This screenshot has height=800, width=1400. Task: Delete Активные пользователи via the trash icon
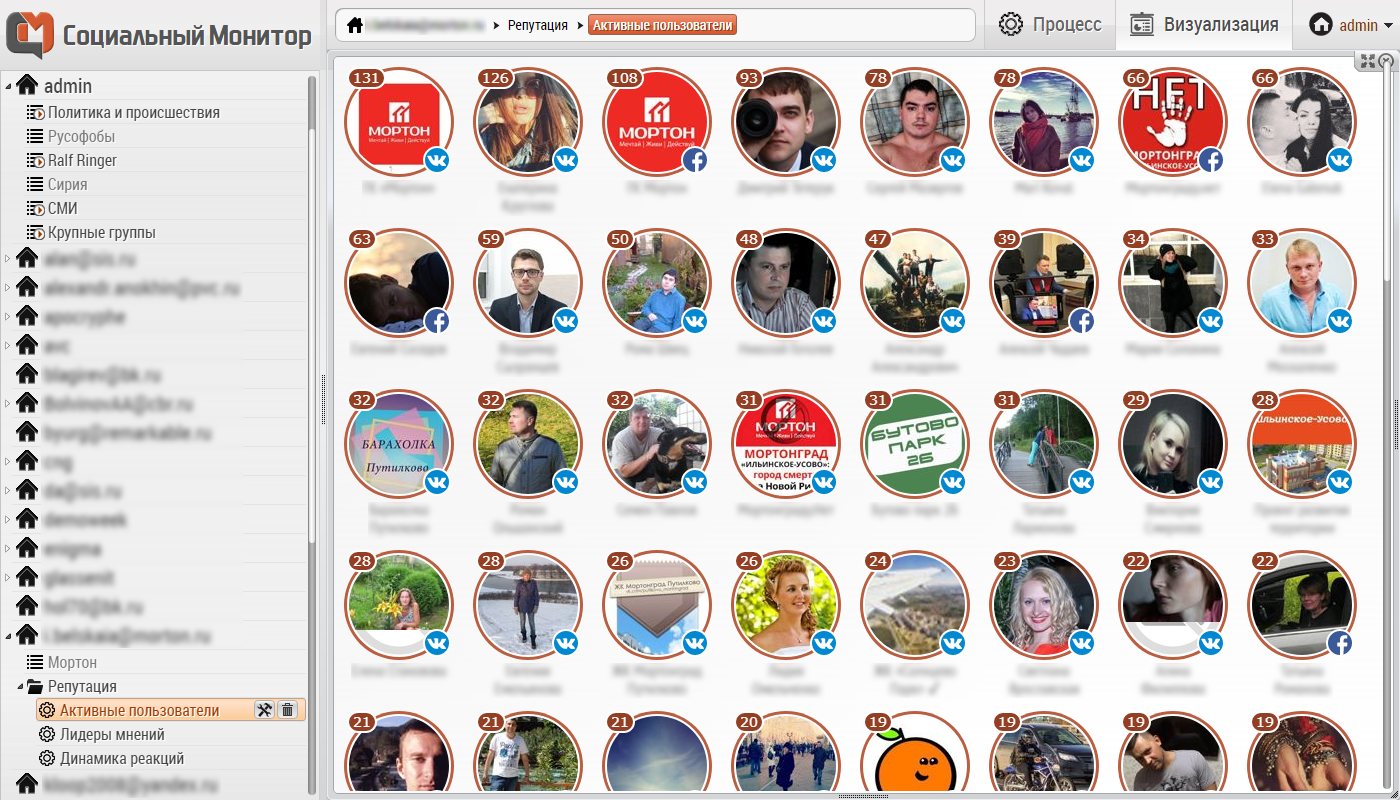(288, 710)
